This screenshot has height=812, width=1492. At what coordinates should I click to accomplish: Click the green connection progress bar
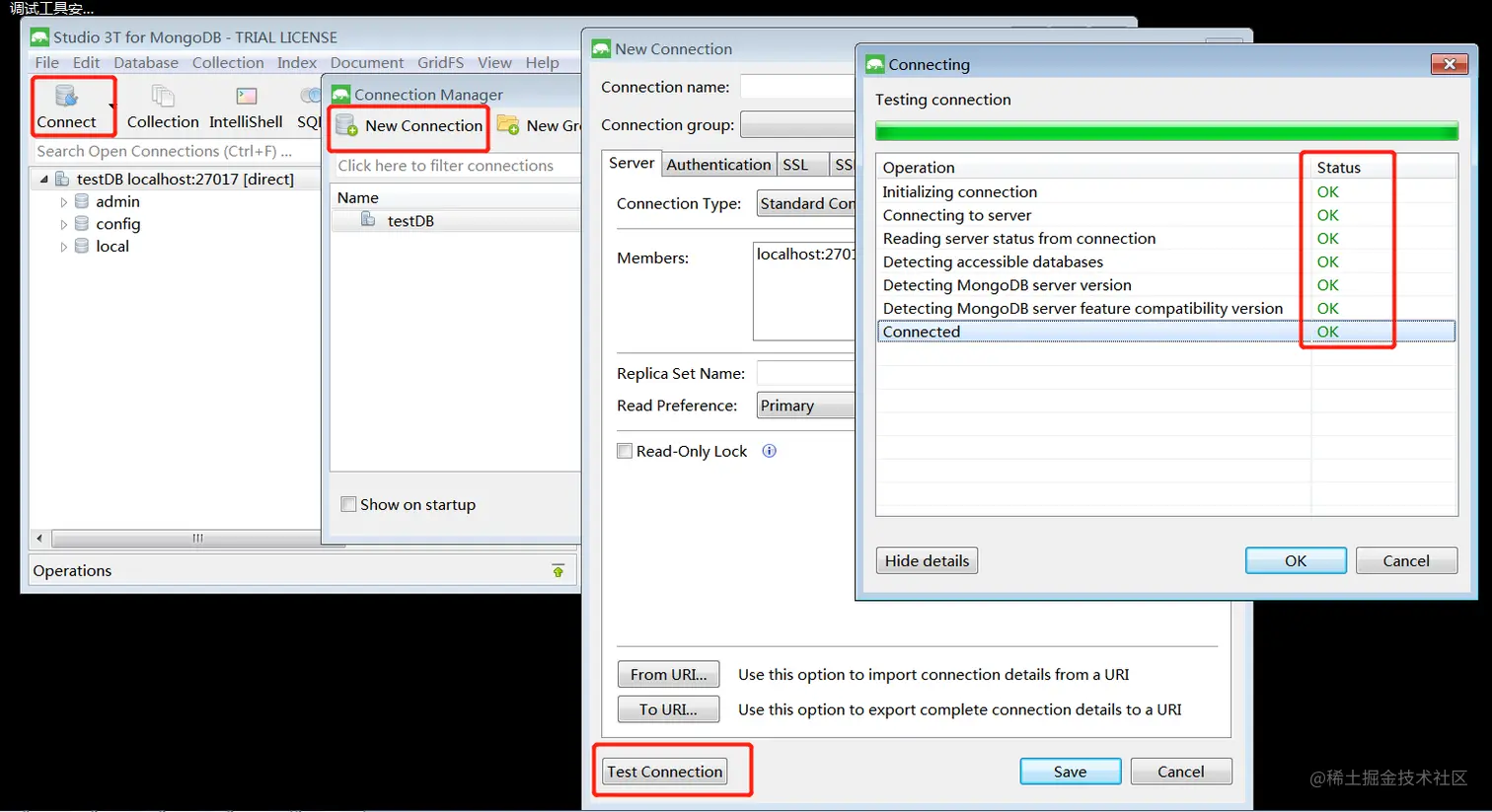point(1166,131)
